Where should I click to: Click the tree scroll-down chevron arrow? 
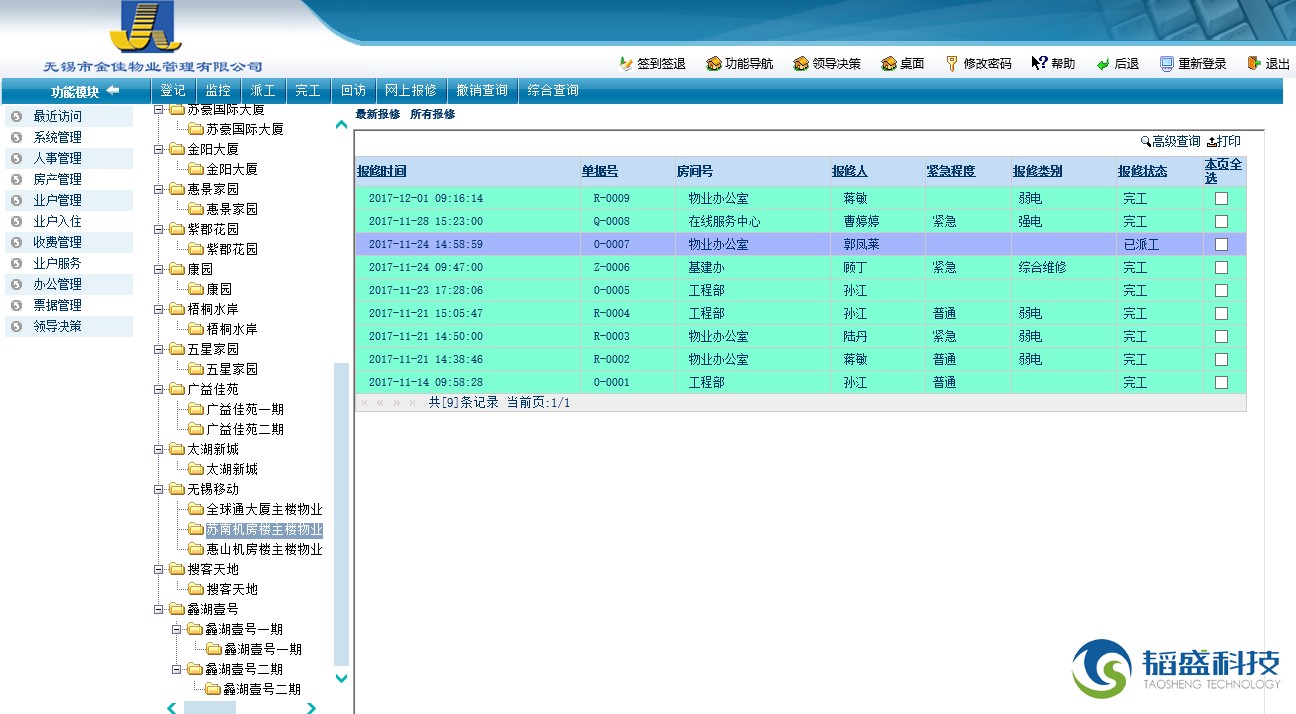point(341,678)
